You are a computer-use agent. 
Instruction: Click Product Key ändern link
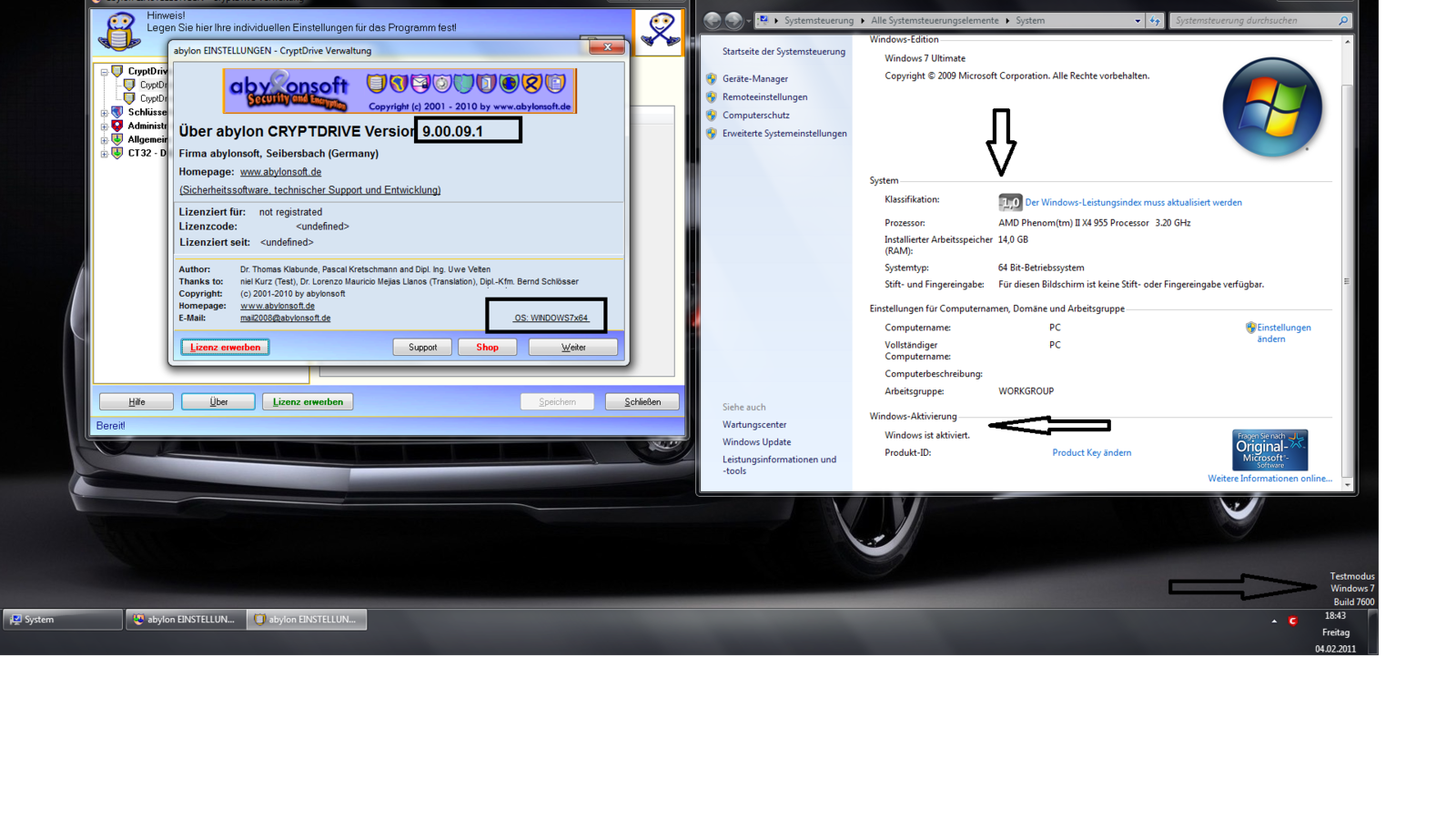pos(1091,453)
